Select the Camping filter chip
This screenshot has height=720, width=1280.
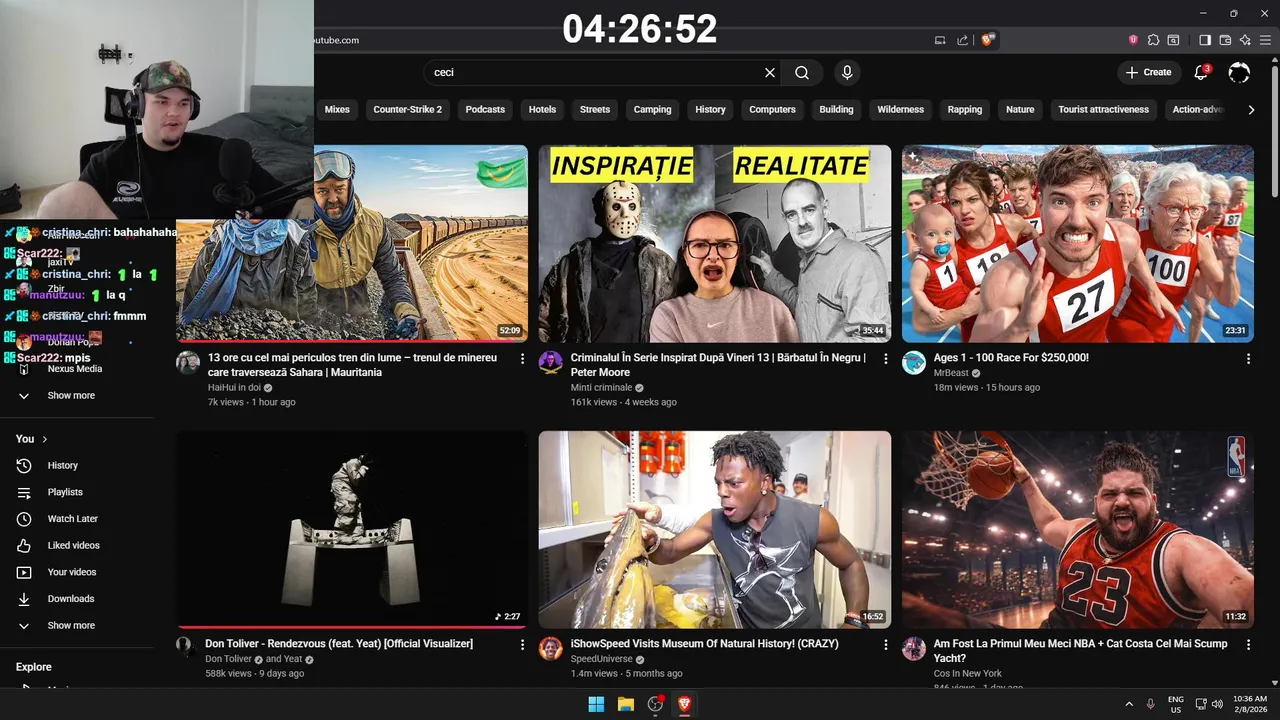pos(652,109)
